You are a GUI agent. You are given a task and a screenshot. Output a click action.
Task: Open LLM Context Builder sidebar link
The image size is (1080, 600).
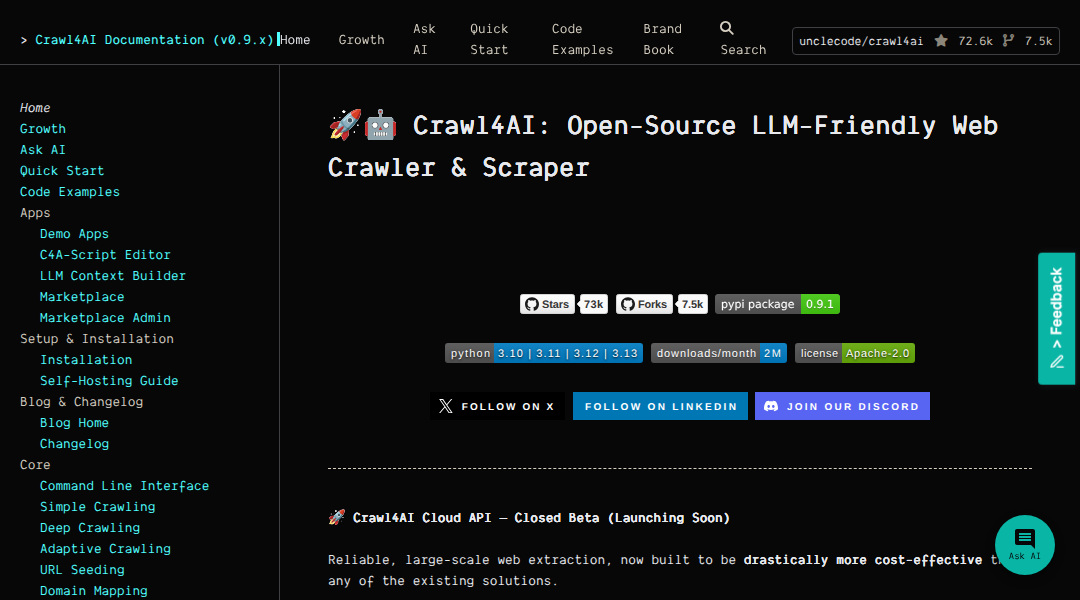point(113,276)
